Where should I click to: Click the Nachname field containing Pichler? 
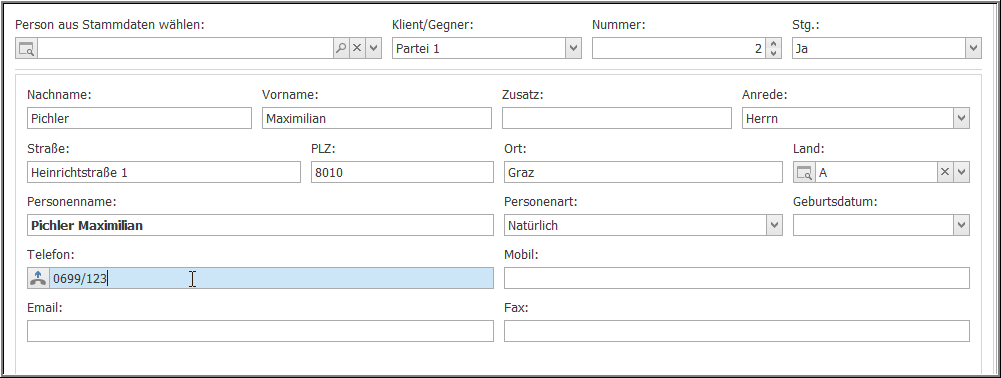coord(139,118)
